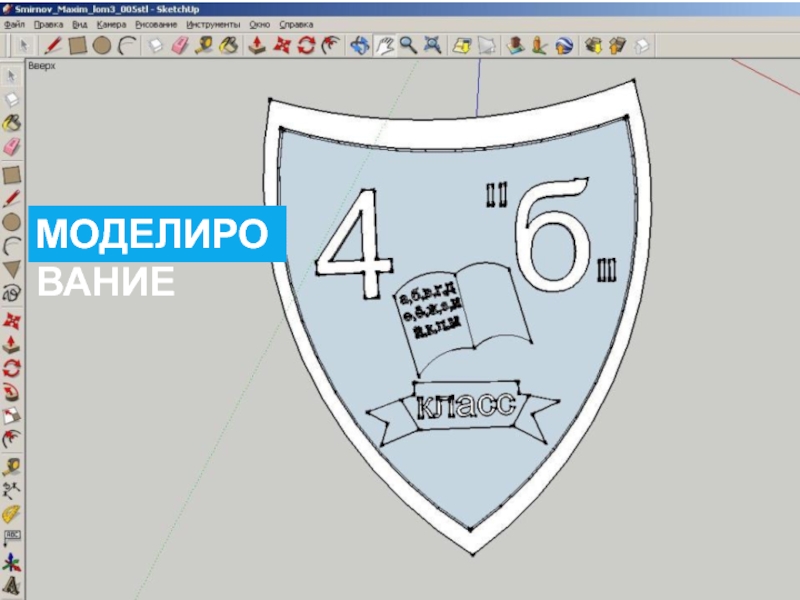Open the Камера menu
Screen dimensions: 800x600
click(x=111, y=24)
